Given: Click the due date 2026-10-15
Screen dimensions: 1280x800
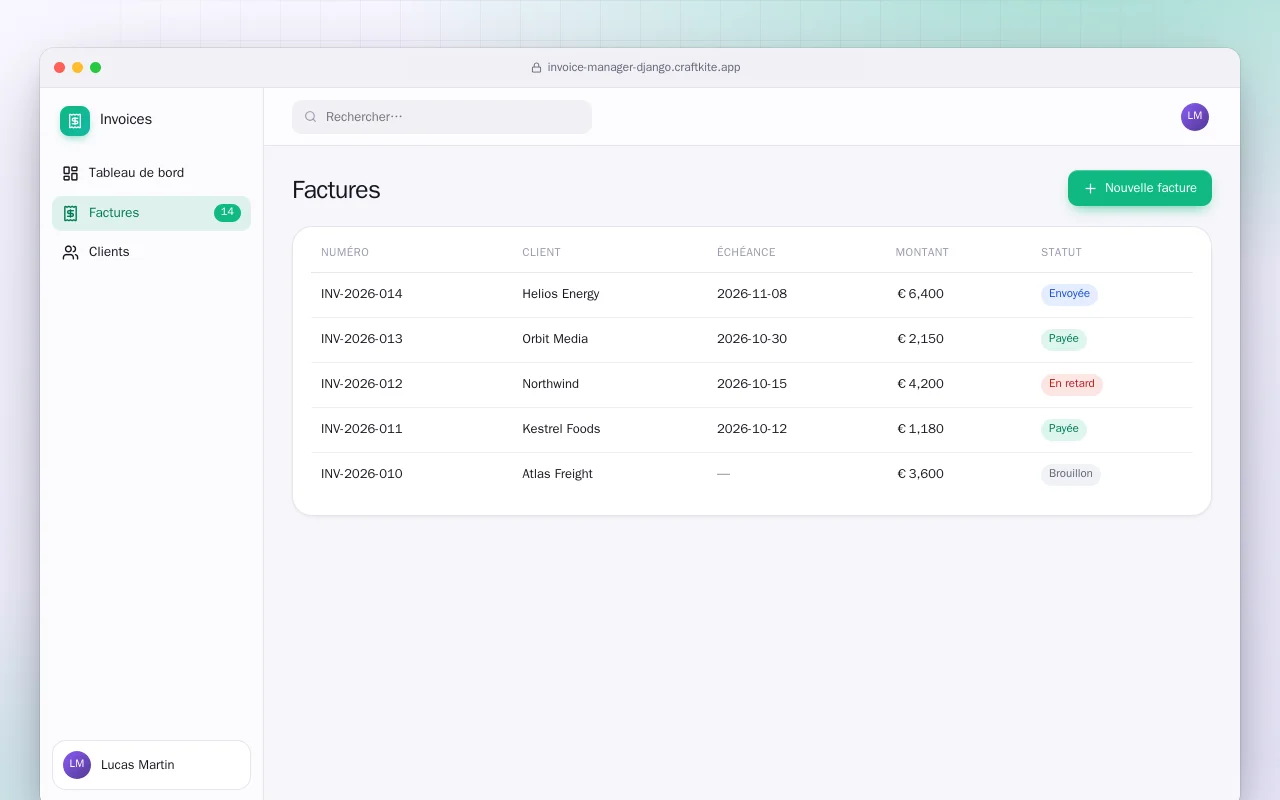Looking at the screenshot, I should (x=752, y=384).
